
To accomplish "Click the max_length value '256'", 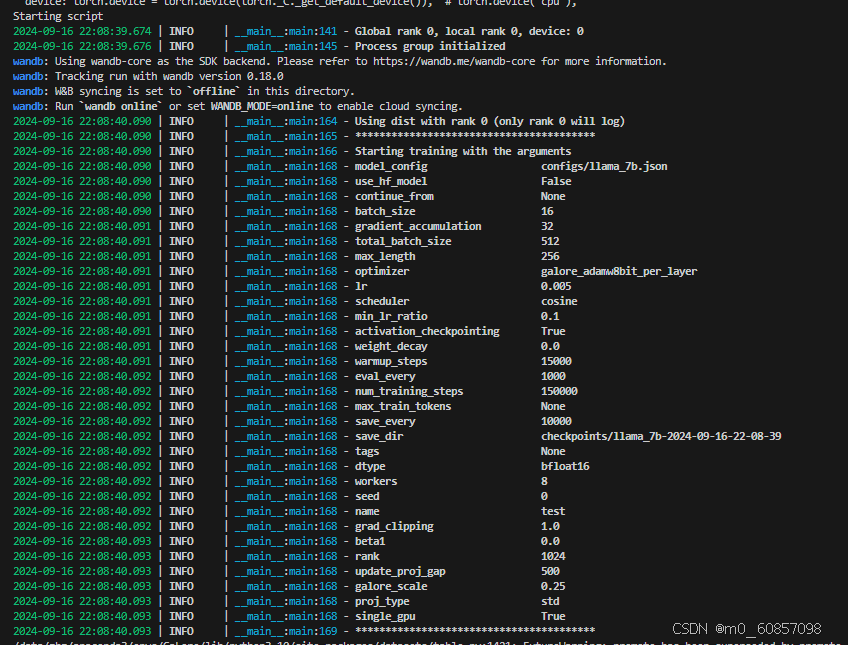I will point(550,256).
